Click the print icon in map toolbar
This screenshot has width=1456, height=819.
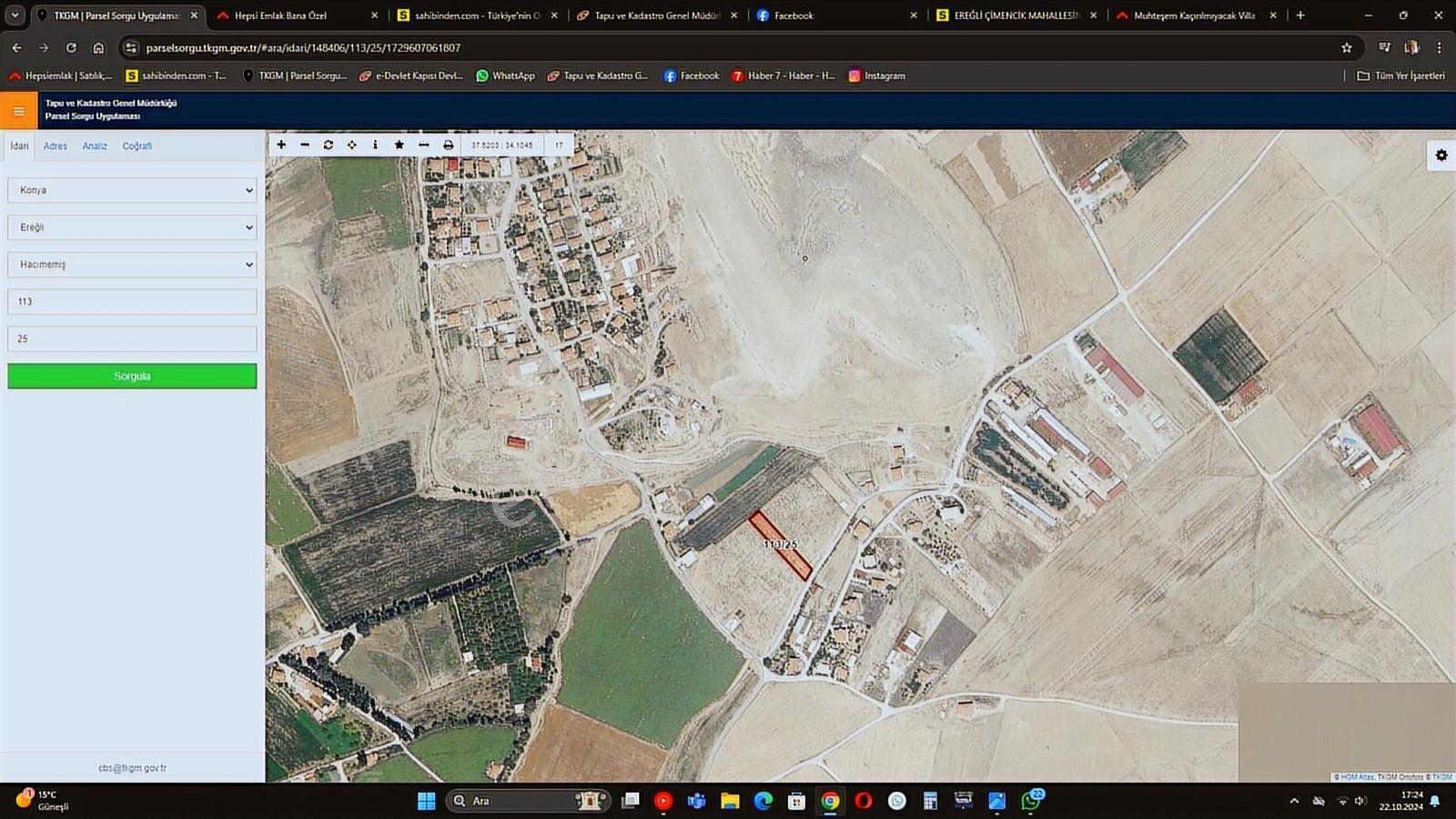pos(448,145)
